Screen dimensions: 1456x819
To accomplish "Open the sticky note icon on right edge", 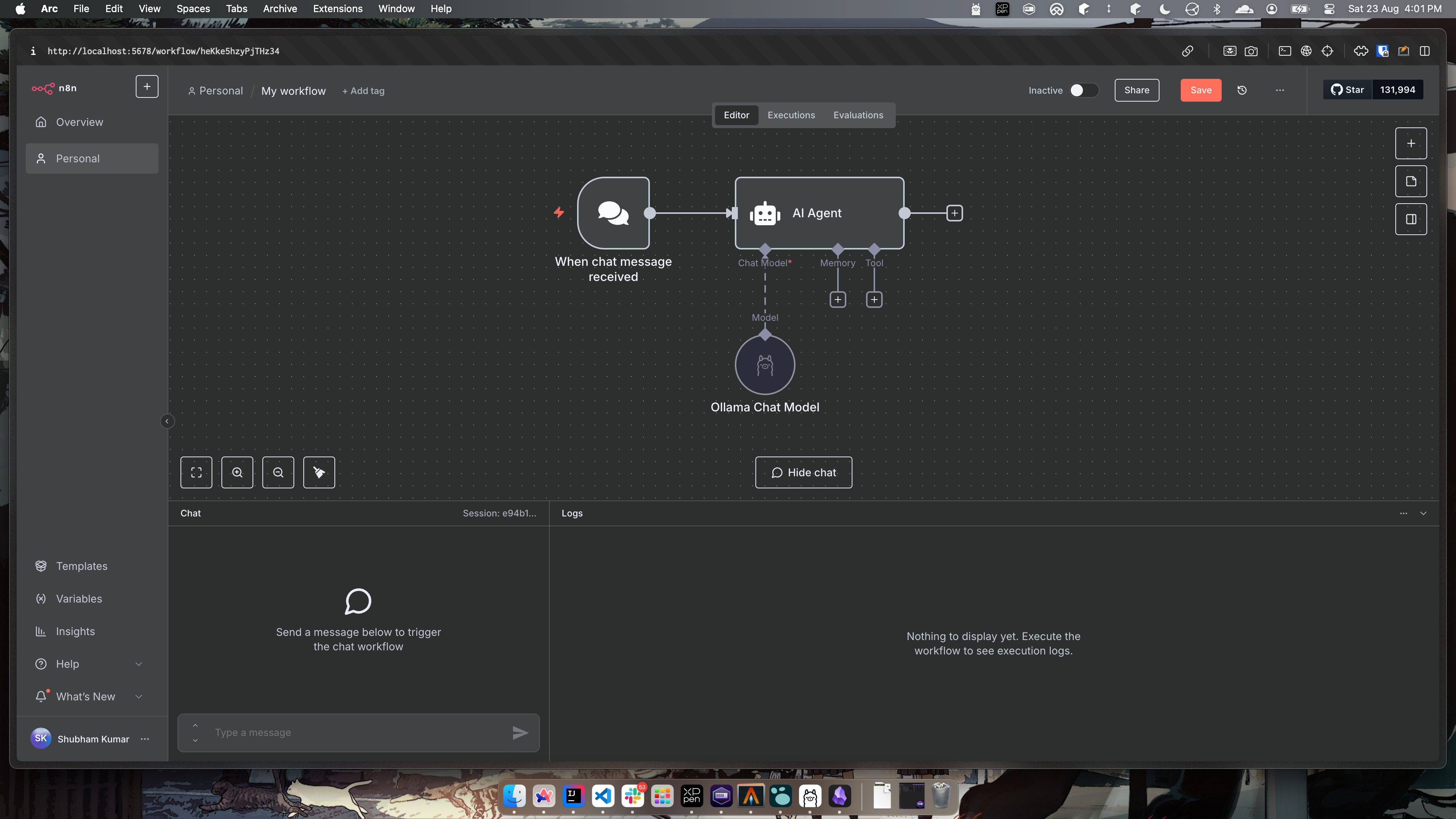I will [1411, 181].
